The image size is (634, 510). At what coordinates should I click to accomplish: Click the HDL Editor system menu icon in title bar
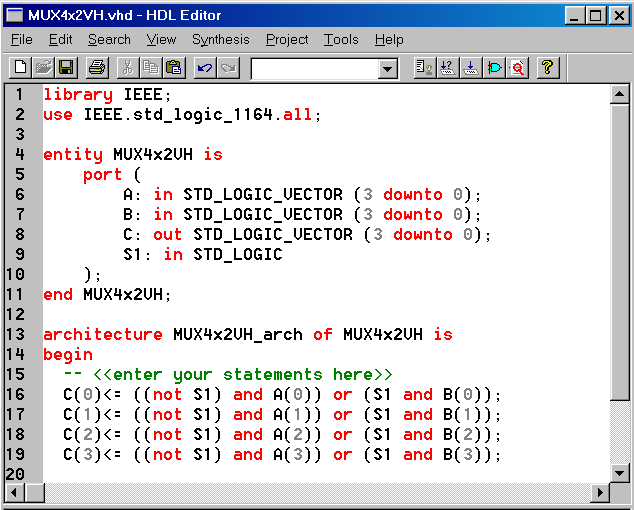14,15
